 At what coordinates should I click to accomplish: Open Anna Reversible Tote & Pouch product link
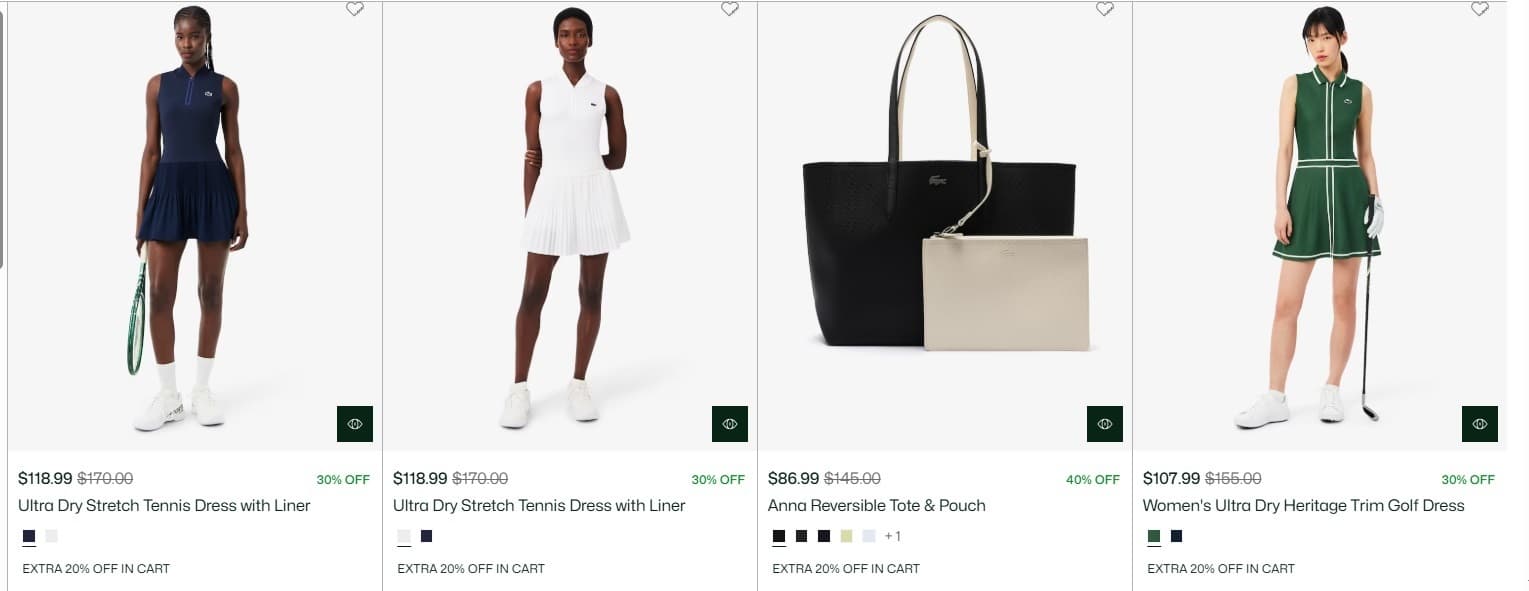pyautogui.click(x=877, y=506)
